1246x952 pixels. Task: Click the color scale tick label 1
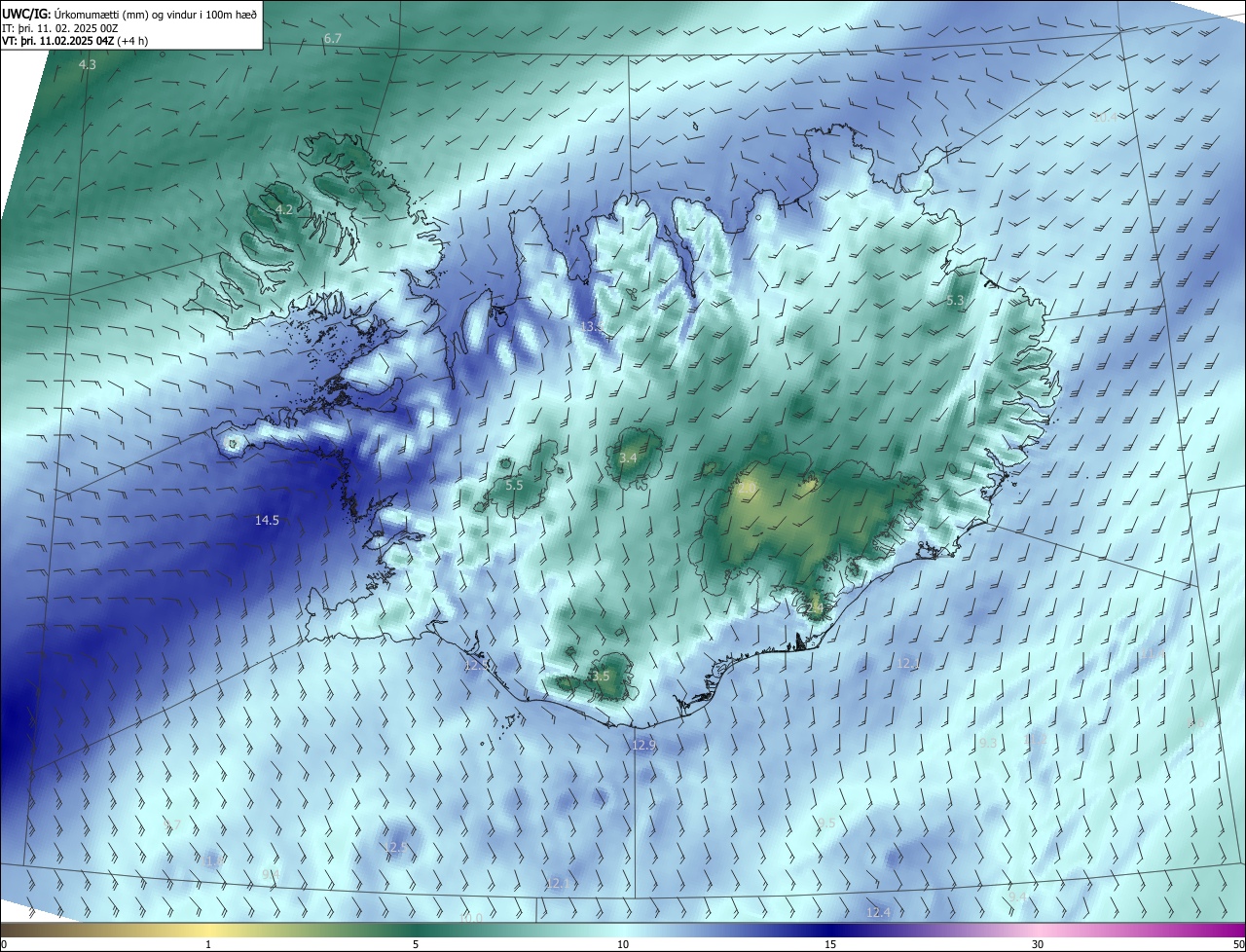coord(208,945)
